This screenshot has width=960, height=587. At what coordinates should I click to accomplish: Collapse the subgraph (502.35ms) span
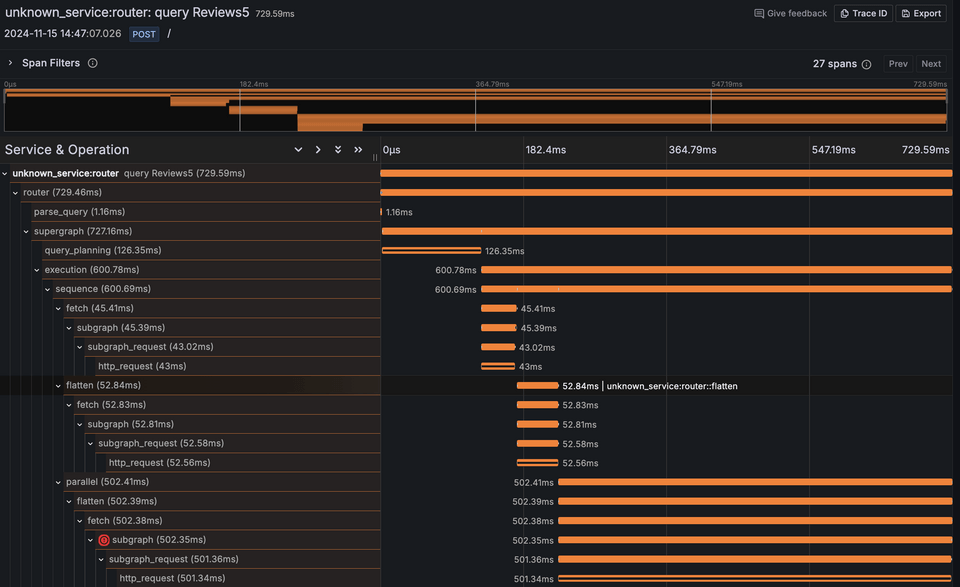click(91, 540)
